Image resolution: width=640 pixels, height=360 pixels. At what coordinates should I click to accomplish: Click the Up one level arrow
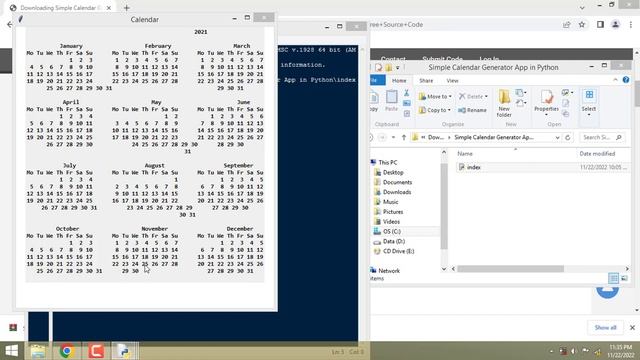[404, 138]
